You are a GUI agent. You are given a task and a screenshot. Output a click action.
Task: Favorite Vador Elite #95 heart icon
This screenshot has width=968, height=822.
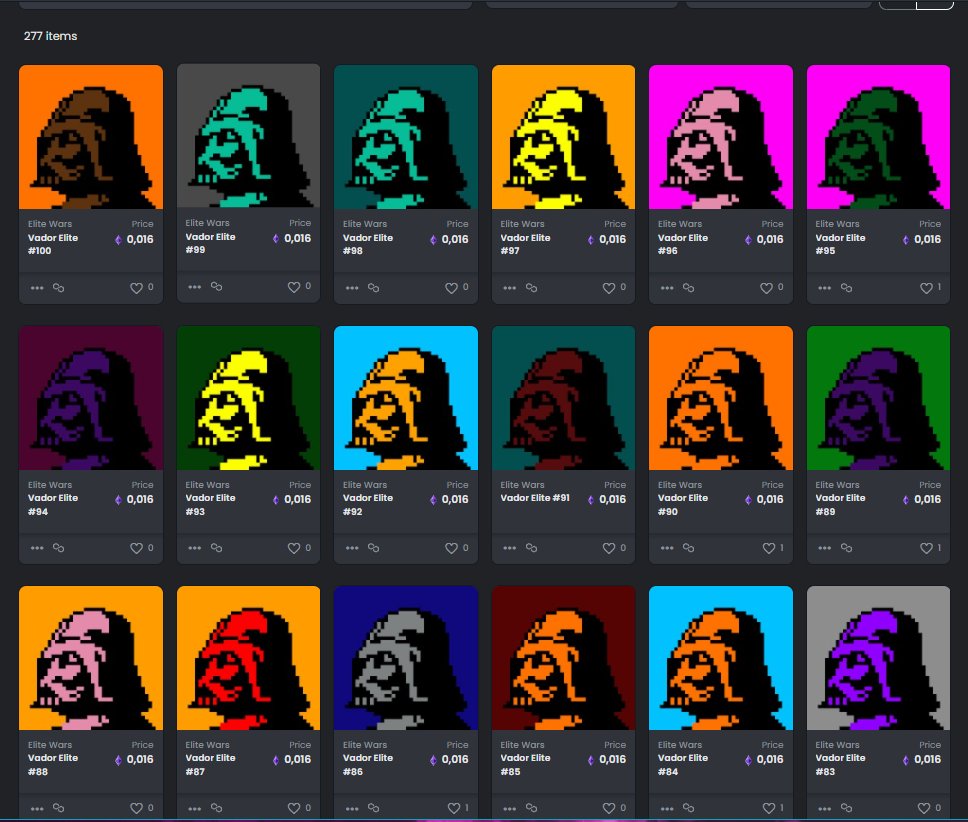tap(926, 288)
